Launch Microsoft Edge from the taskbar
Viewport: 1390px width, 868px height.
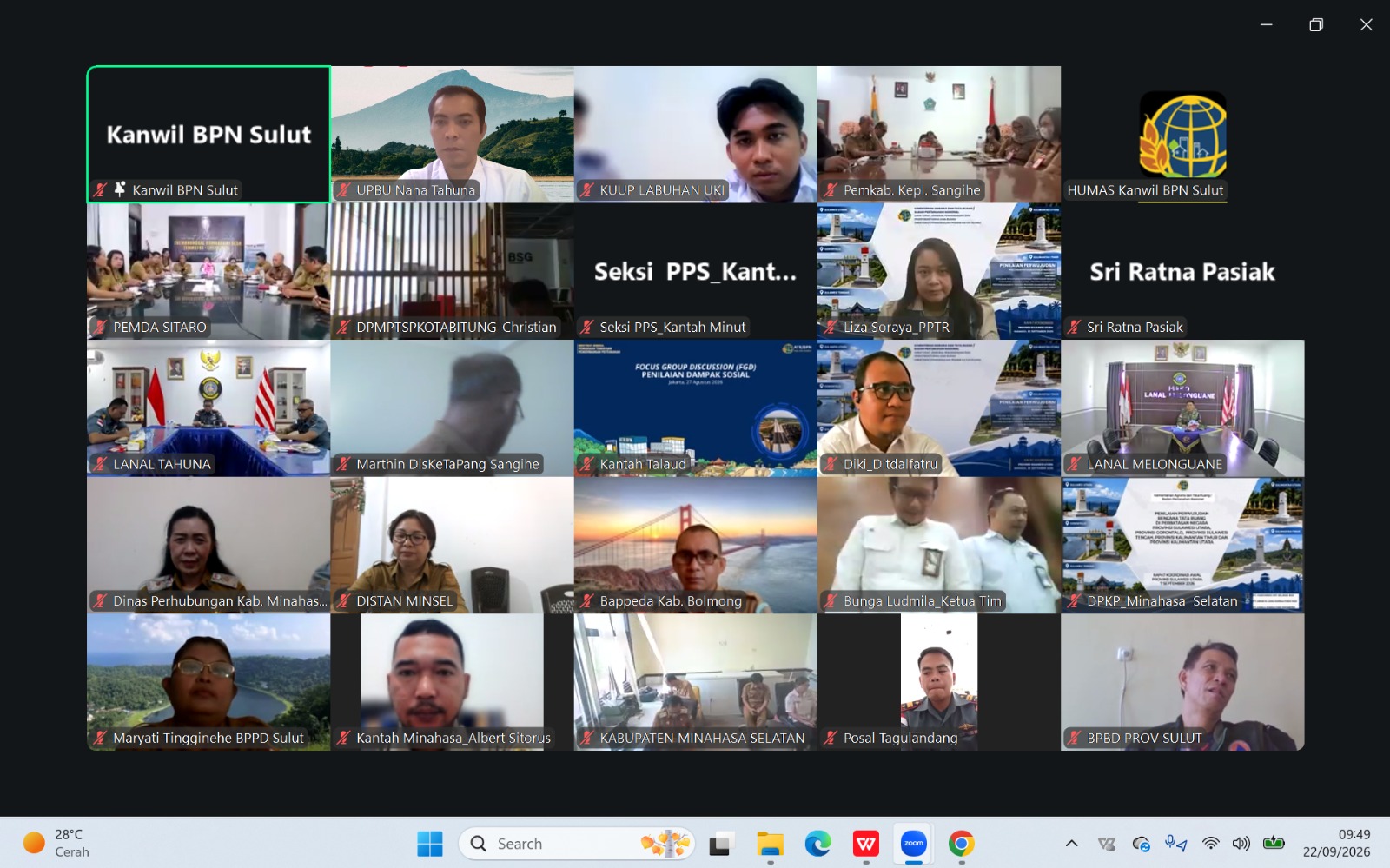point(817,844)
